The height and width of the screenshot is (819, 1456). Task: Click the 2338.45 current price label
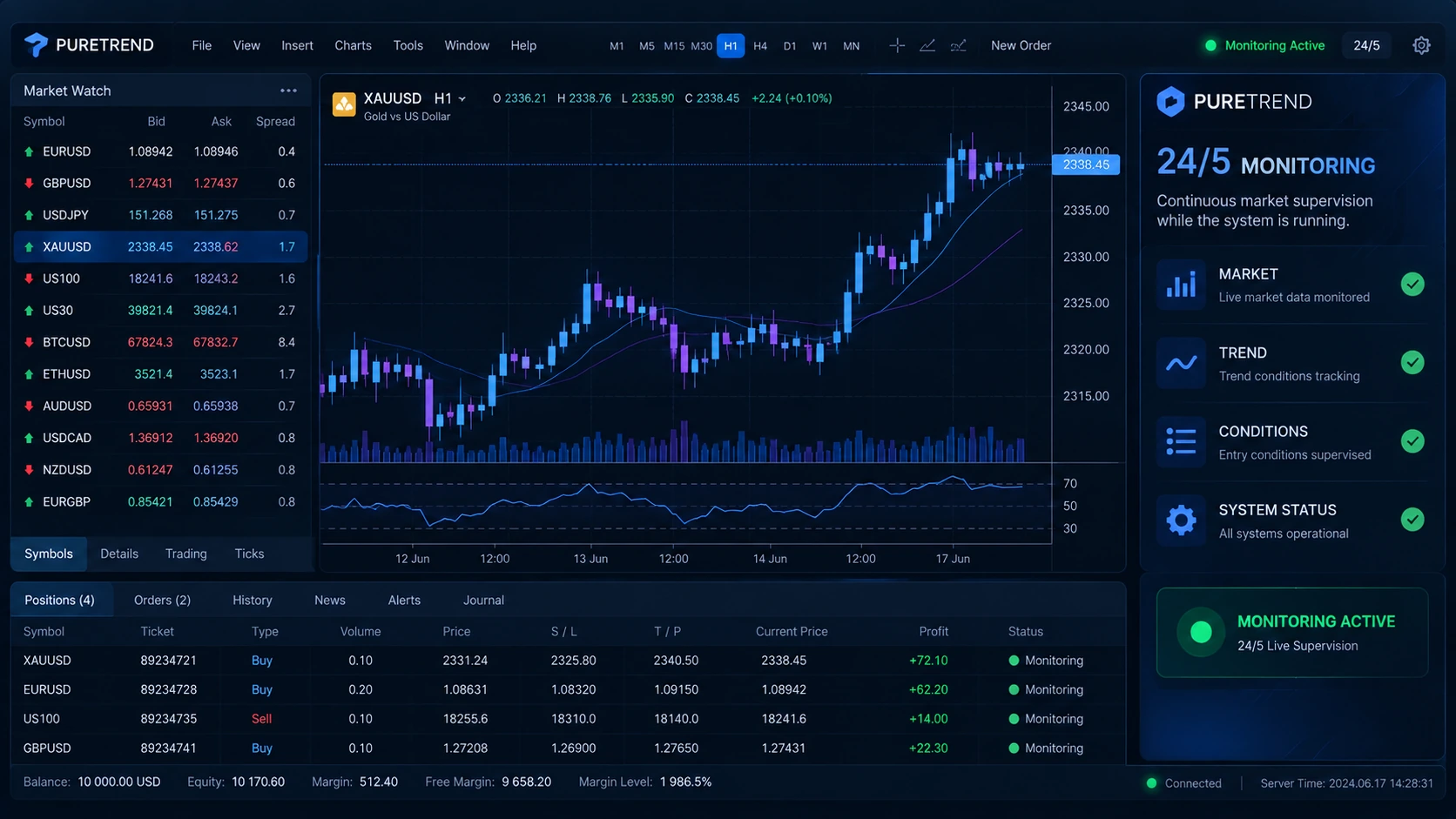tap(1086, 164)
